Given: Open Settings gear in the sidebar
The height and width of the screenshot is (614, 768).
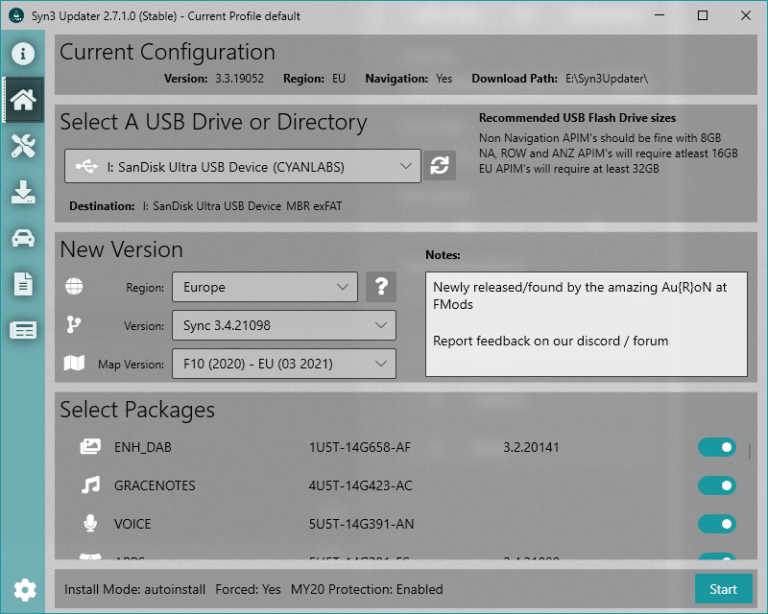Looking at the screenshot, I should point(24,590).
